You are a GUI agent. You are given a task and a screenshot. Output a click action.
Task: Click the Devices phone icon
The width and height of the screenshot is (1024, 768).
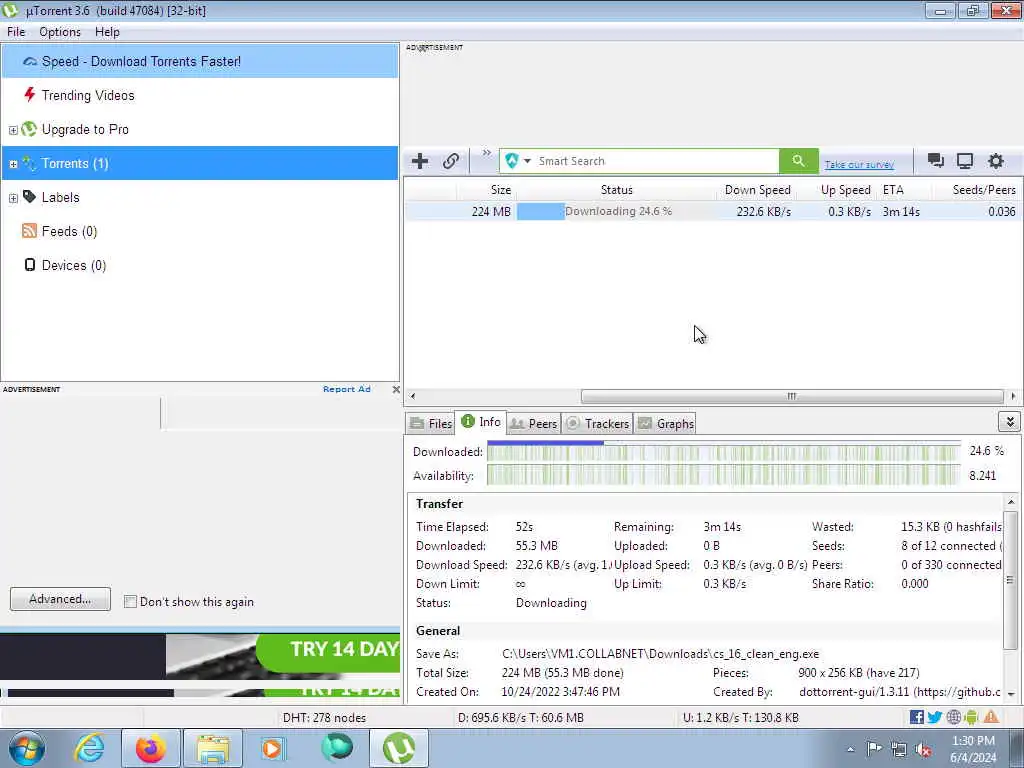29,264
